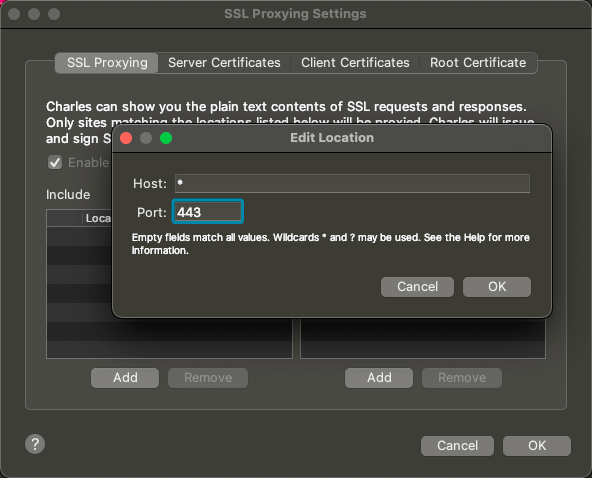This screenshot has width=592, height=478.
Task: Click the green zoom button of Edit Location
Action: [x=166, y=138]
